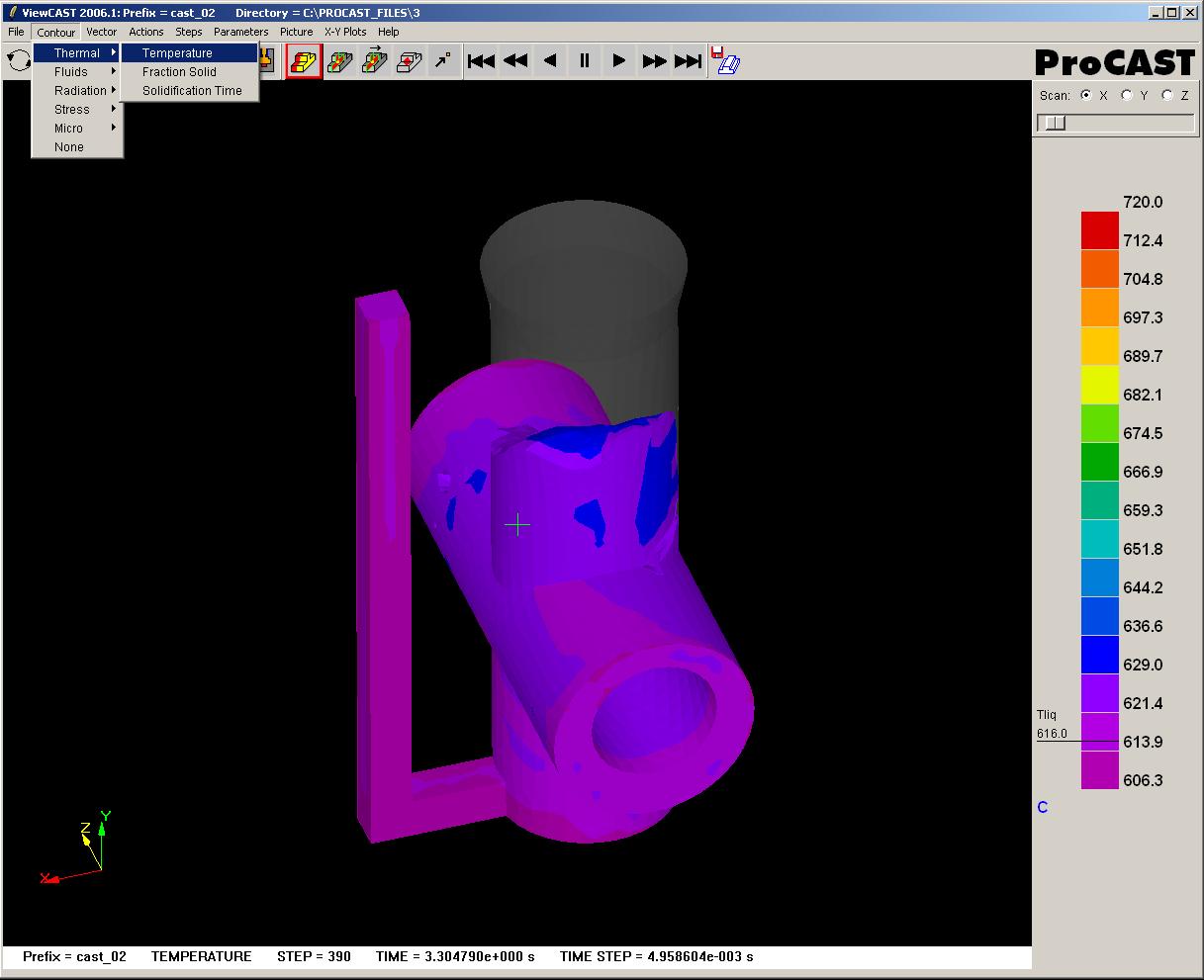Click the rotate view icon at toolbar left
The image size is (1204, 980).
(x=17, y=60)
